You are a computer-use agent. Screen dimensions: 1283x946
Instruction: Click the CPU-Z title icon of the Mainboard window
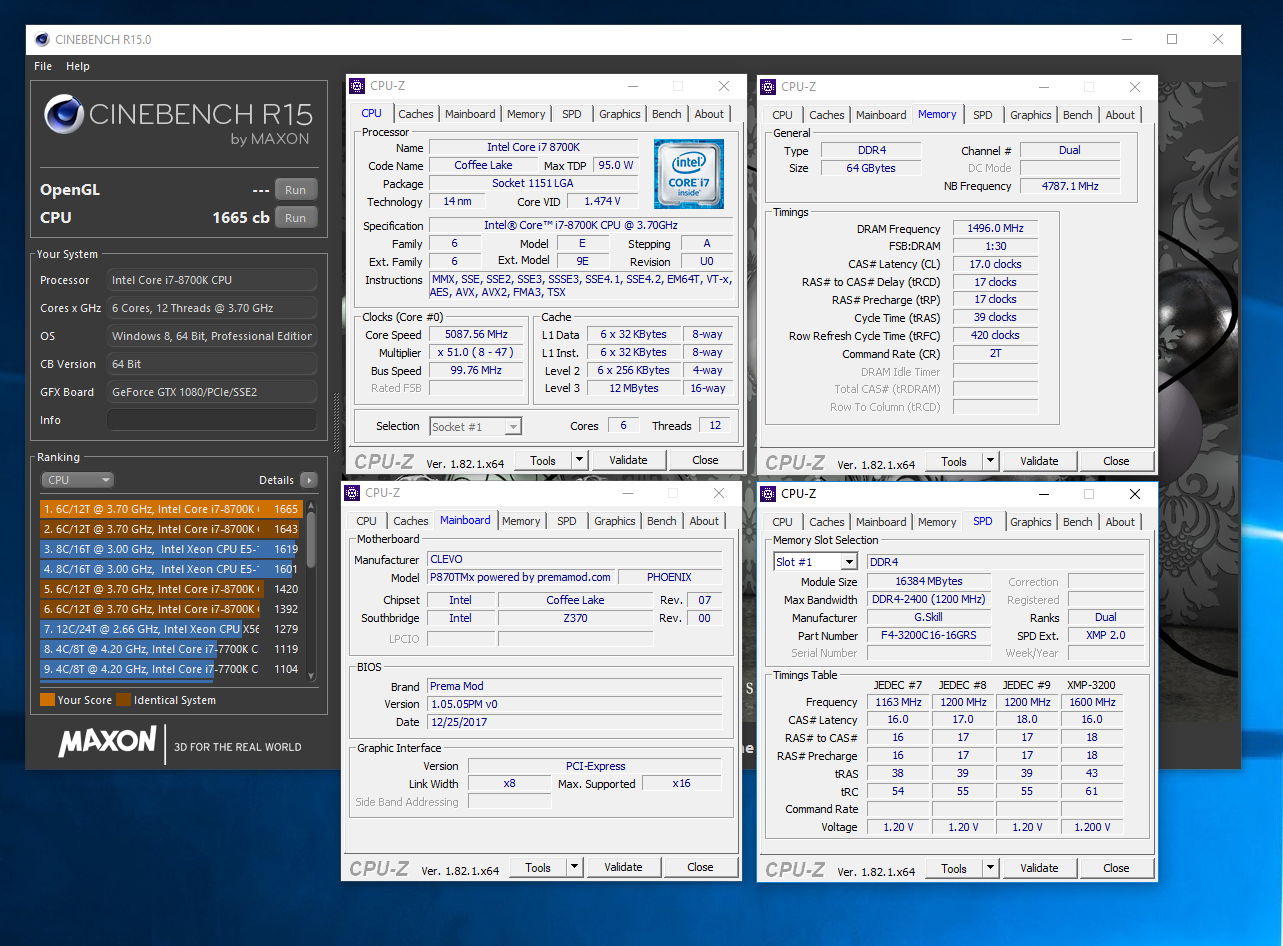click(353, 493)
